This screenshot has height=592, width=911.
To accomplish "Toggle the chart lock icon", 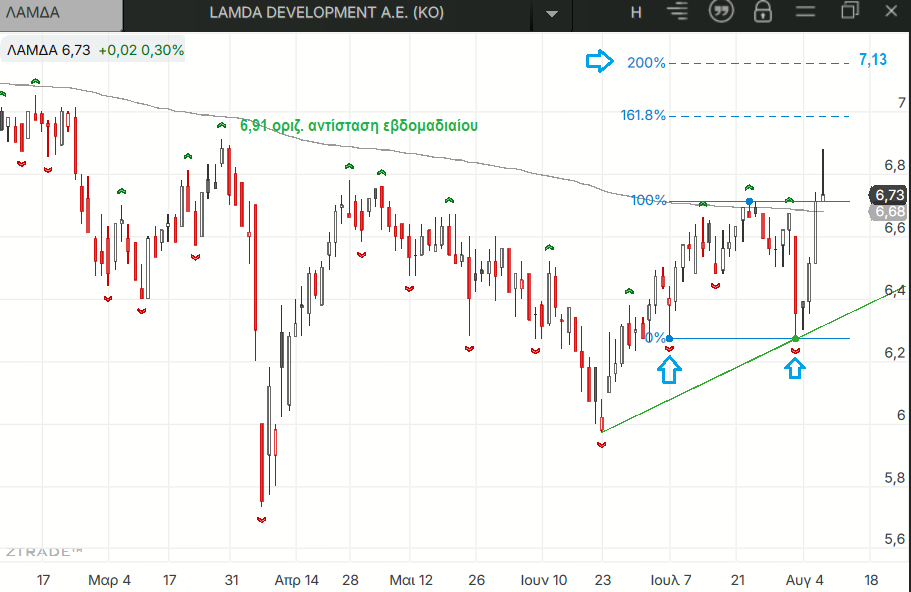I will click(763, 12).
